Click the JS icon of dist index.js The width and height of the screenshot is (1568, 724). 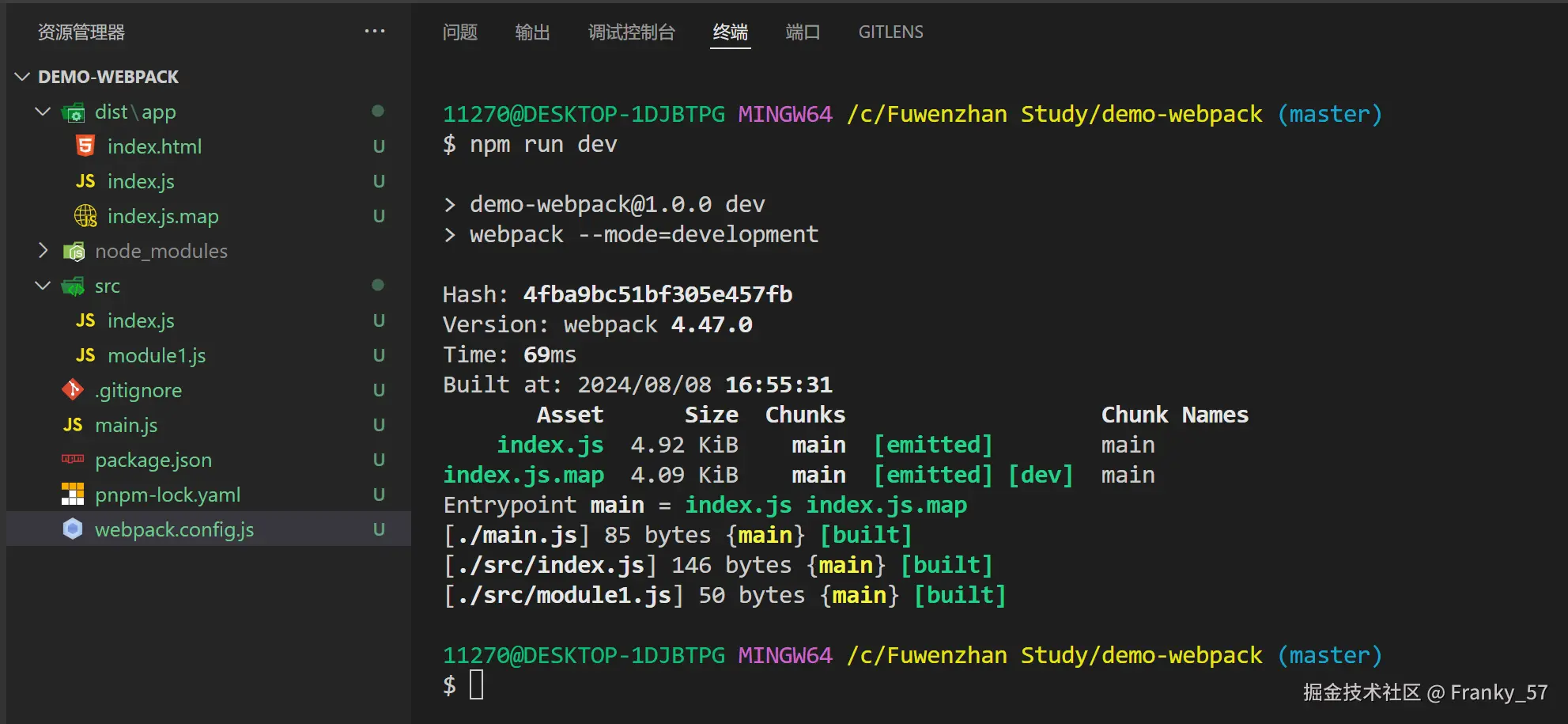(x=85, y=181)
